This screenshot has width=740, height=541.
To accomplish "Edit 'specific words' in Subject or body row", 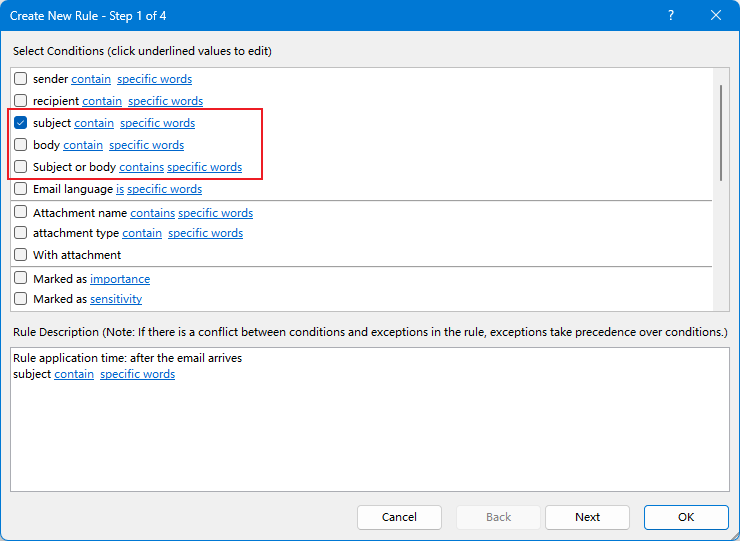I will (x=205, y=167).
